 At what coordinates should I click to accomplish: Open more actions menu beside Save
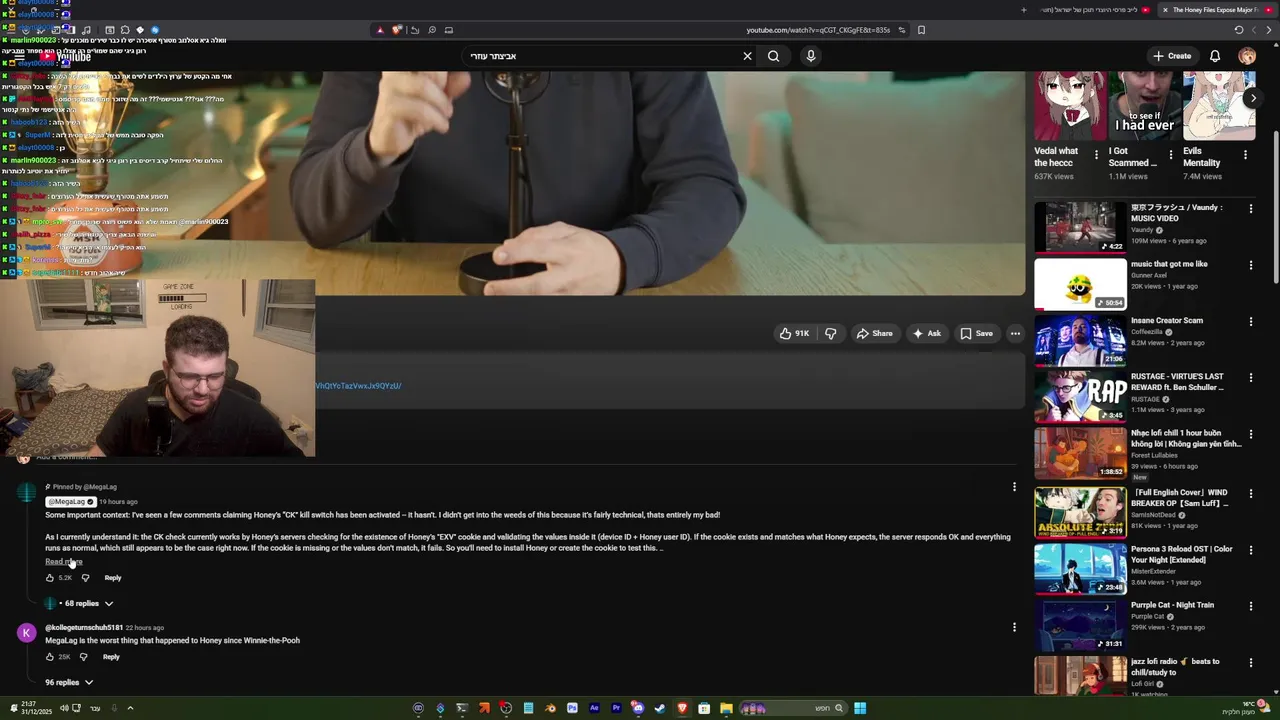(1015, 333)
